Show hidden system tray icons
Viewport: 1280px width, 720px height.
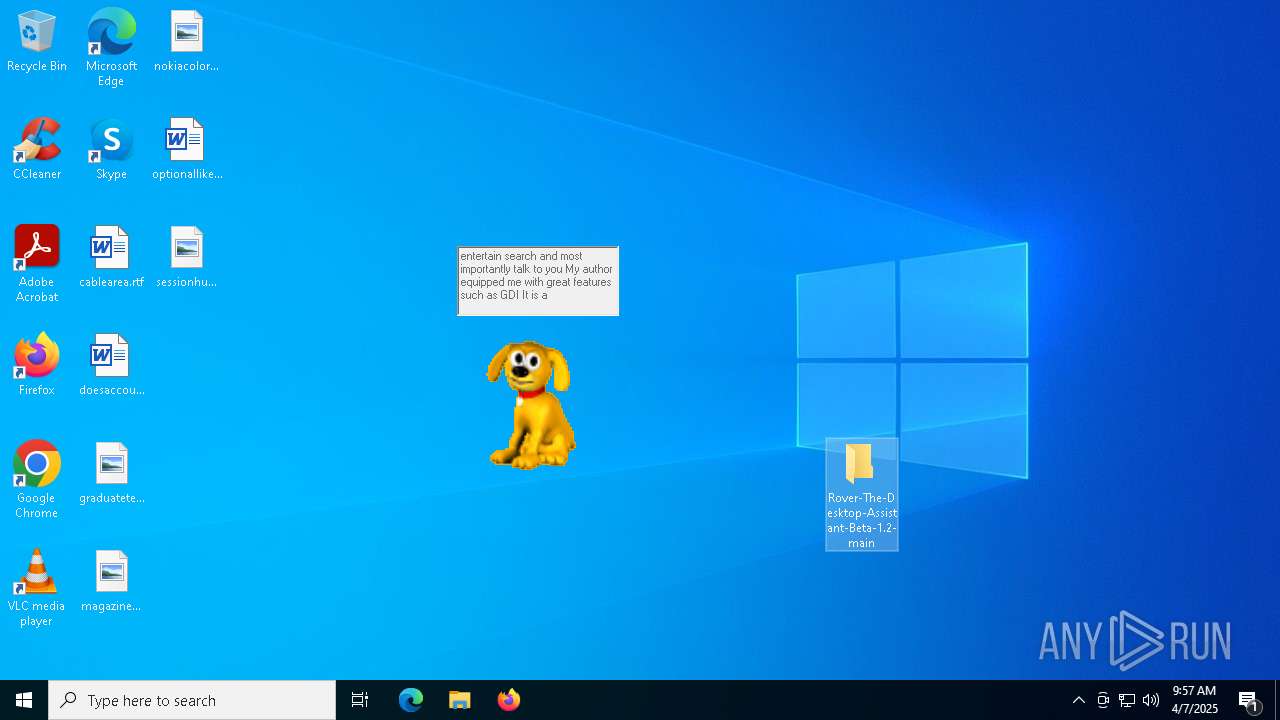click(1079, 700)
